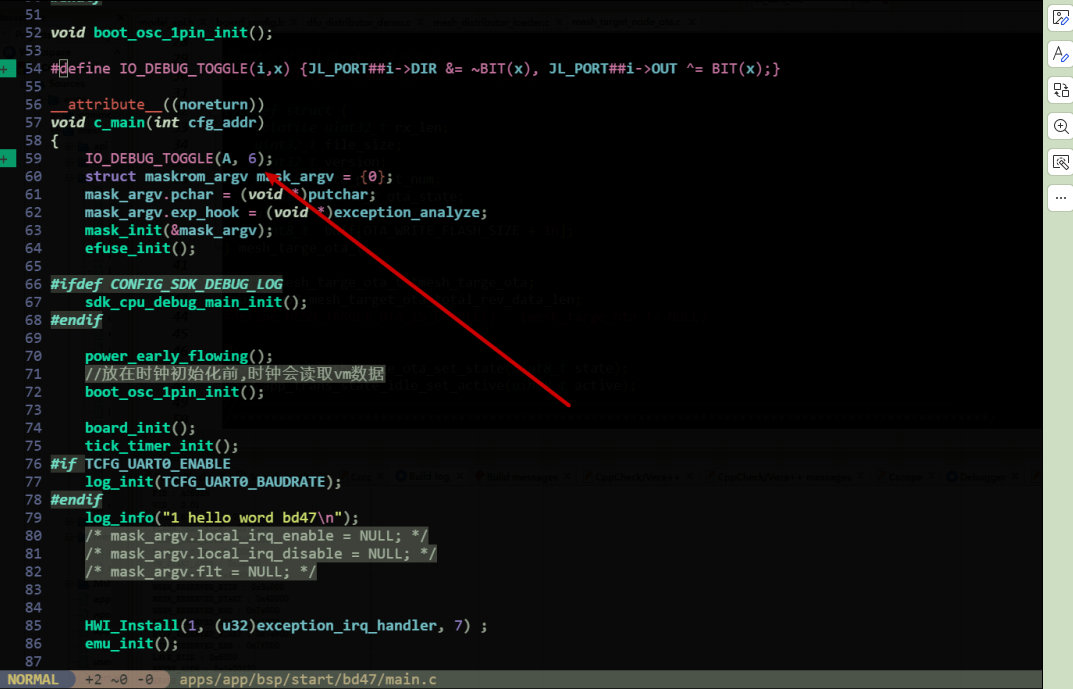Click the IO_DEBUG_TOGGLE(A, 6) call on line 59
Viewport: 1073px width, 689px height.
click(x=179, y=159)
